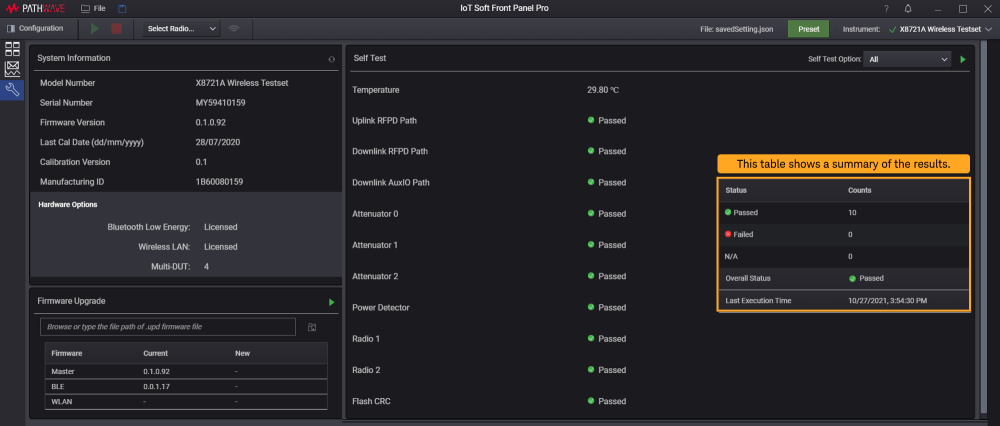Start the firmware upgrade with play icon

(331, 301)
